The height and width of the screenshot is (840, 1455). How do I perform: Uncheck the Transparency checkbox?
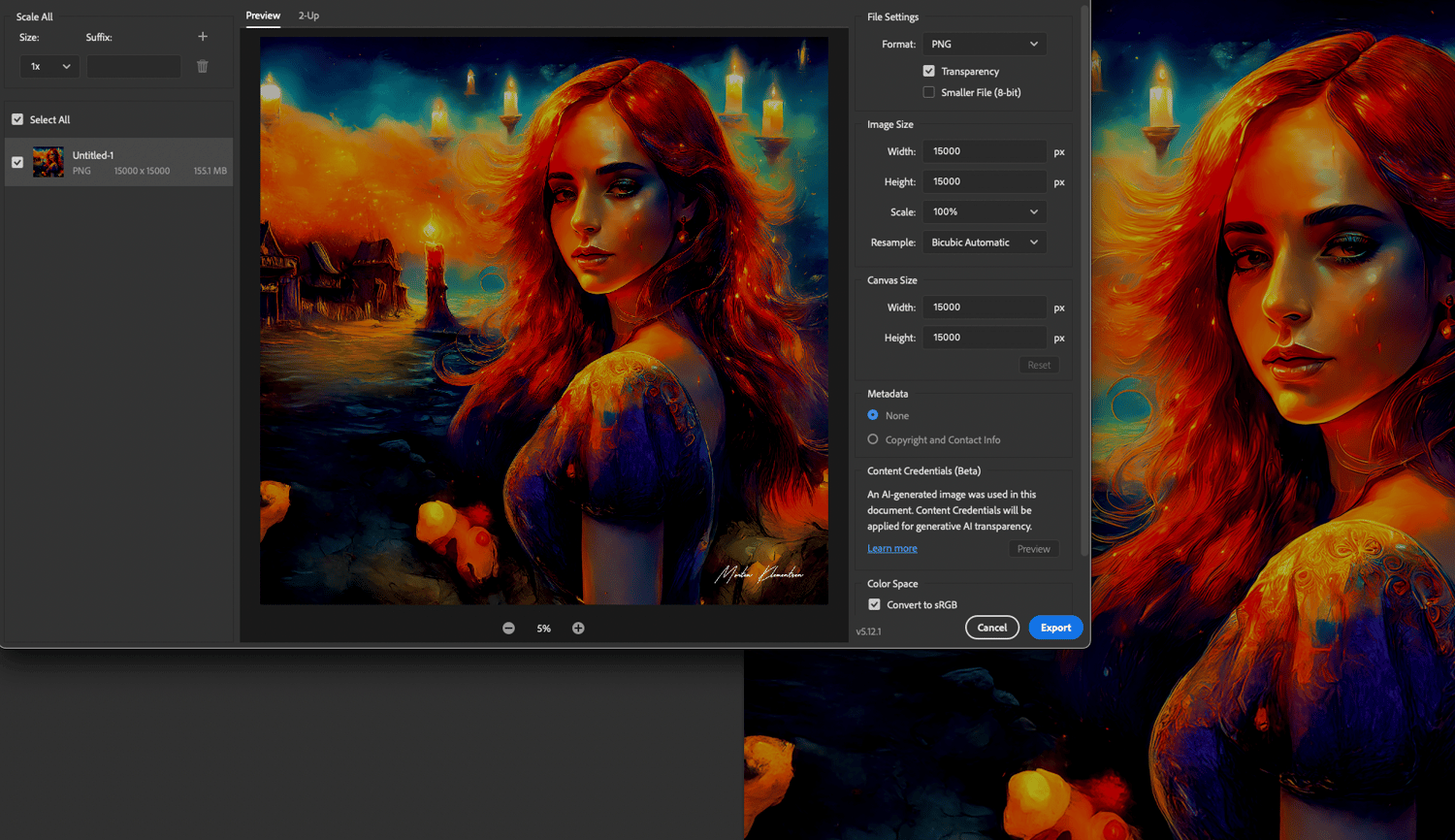pos(928,71)
